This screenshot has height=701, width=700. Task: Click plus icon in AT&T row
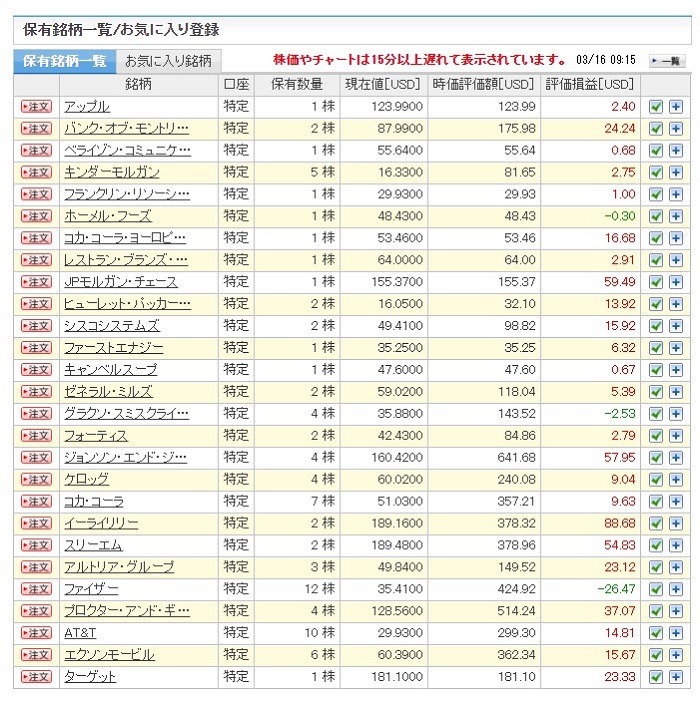676,633
